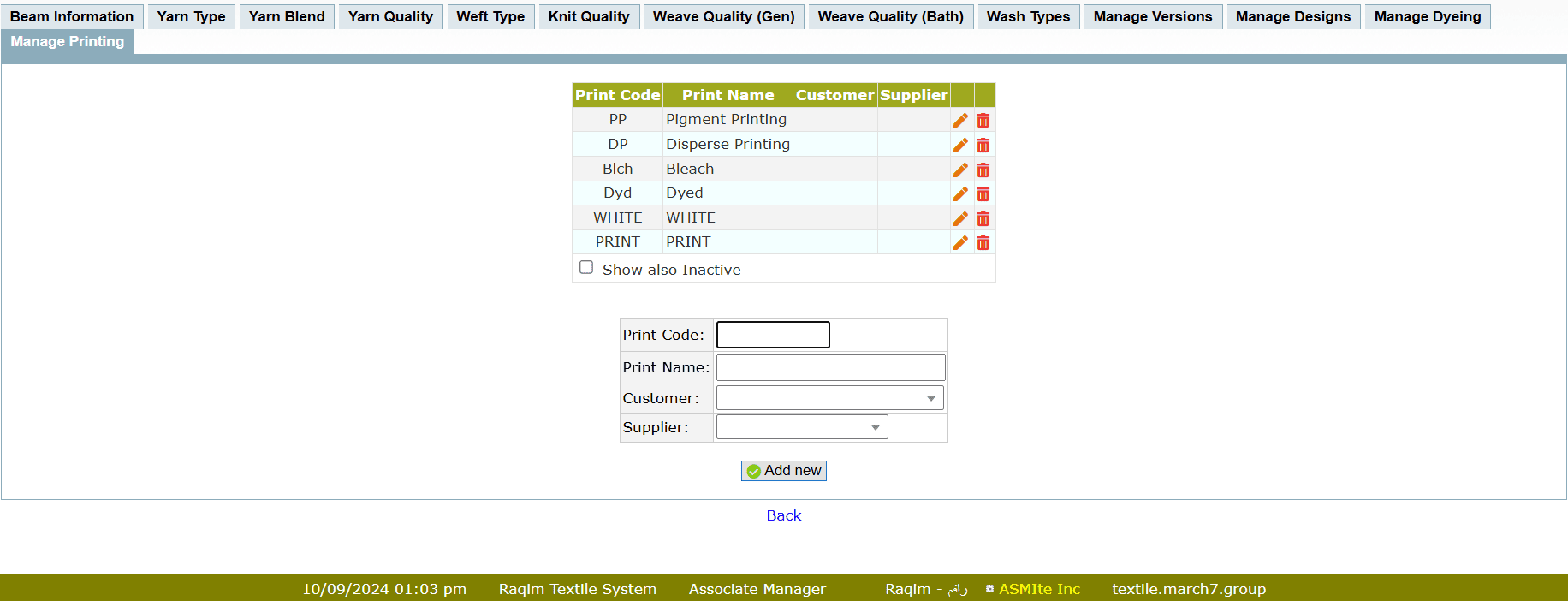
Task: Edit the Pigment Printing row
Action: coord(960,121)
